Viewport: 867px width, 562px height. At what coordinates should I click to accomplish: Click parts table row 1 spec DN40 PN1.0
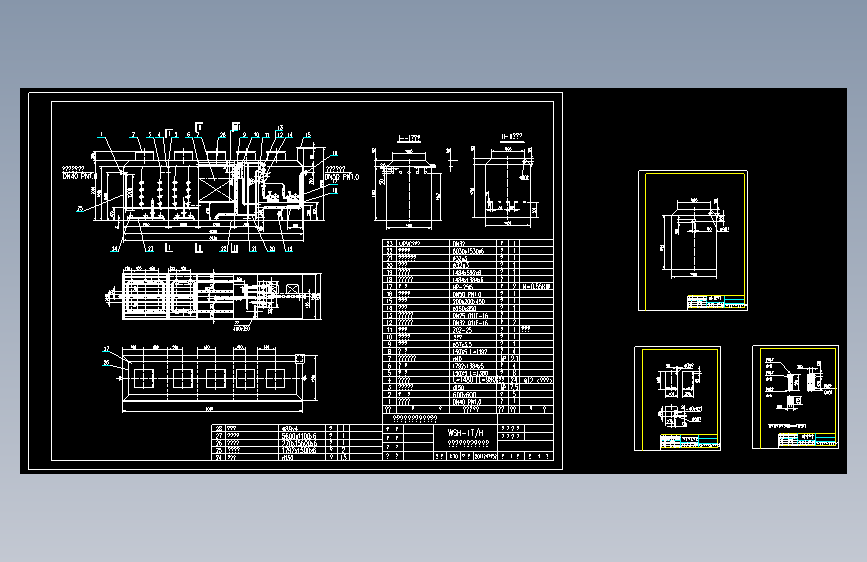point(467,402)
